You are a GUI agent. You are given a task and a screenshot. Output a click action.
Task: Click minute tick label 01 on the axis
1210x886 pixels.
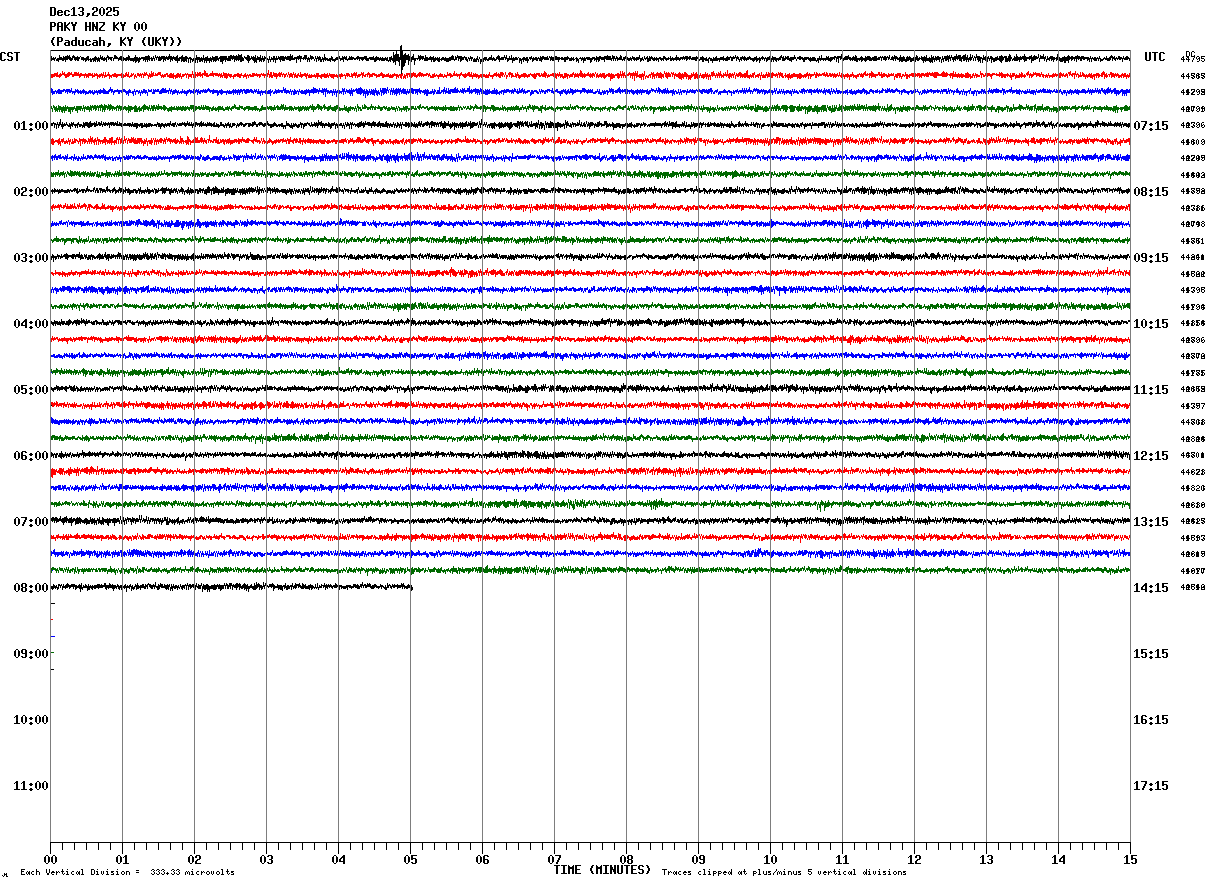122,860
